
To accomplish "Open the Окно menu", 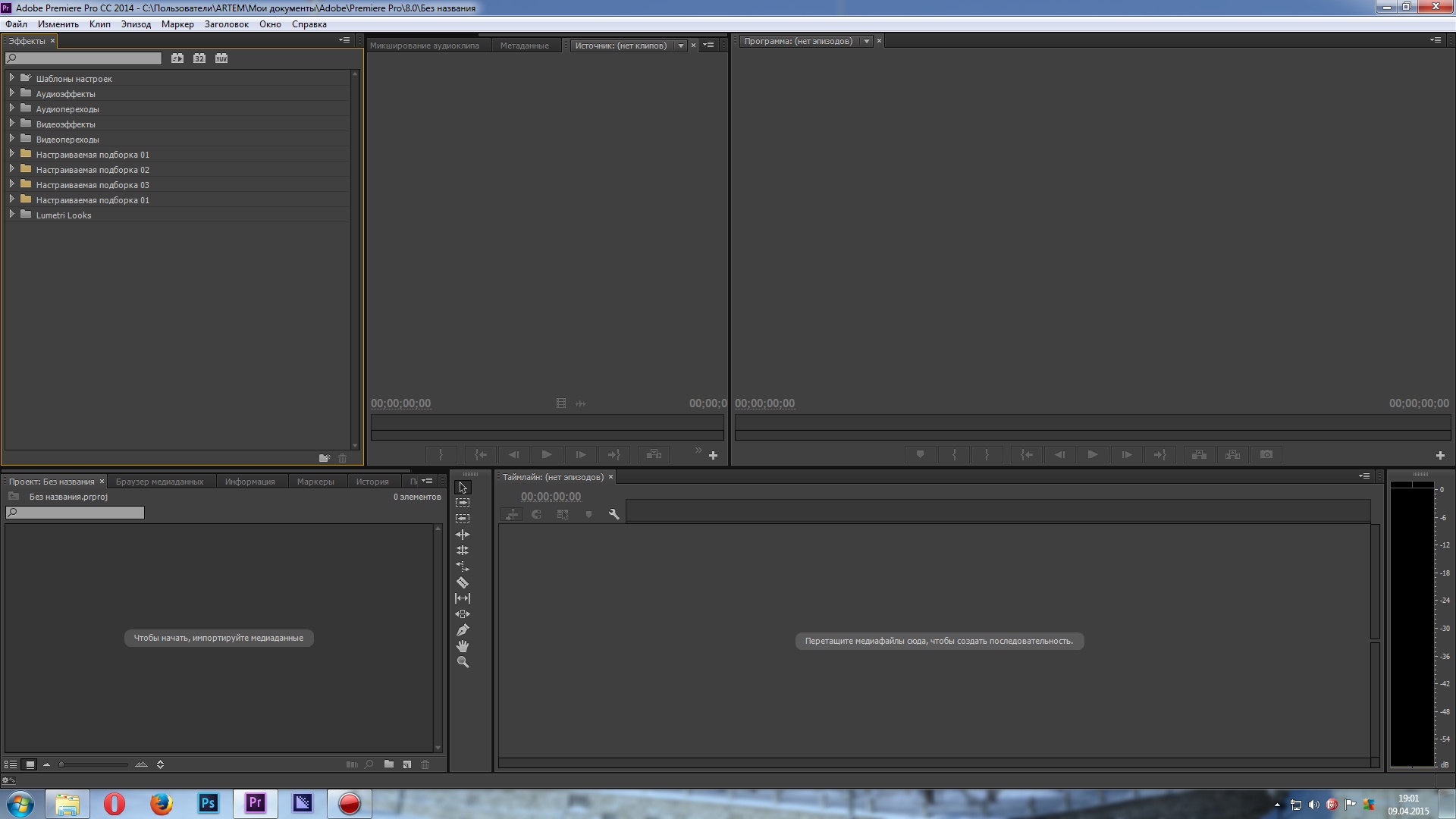I will click(270, 24).
